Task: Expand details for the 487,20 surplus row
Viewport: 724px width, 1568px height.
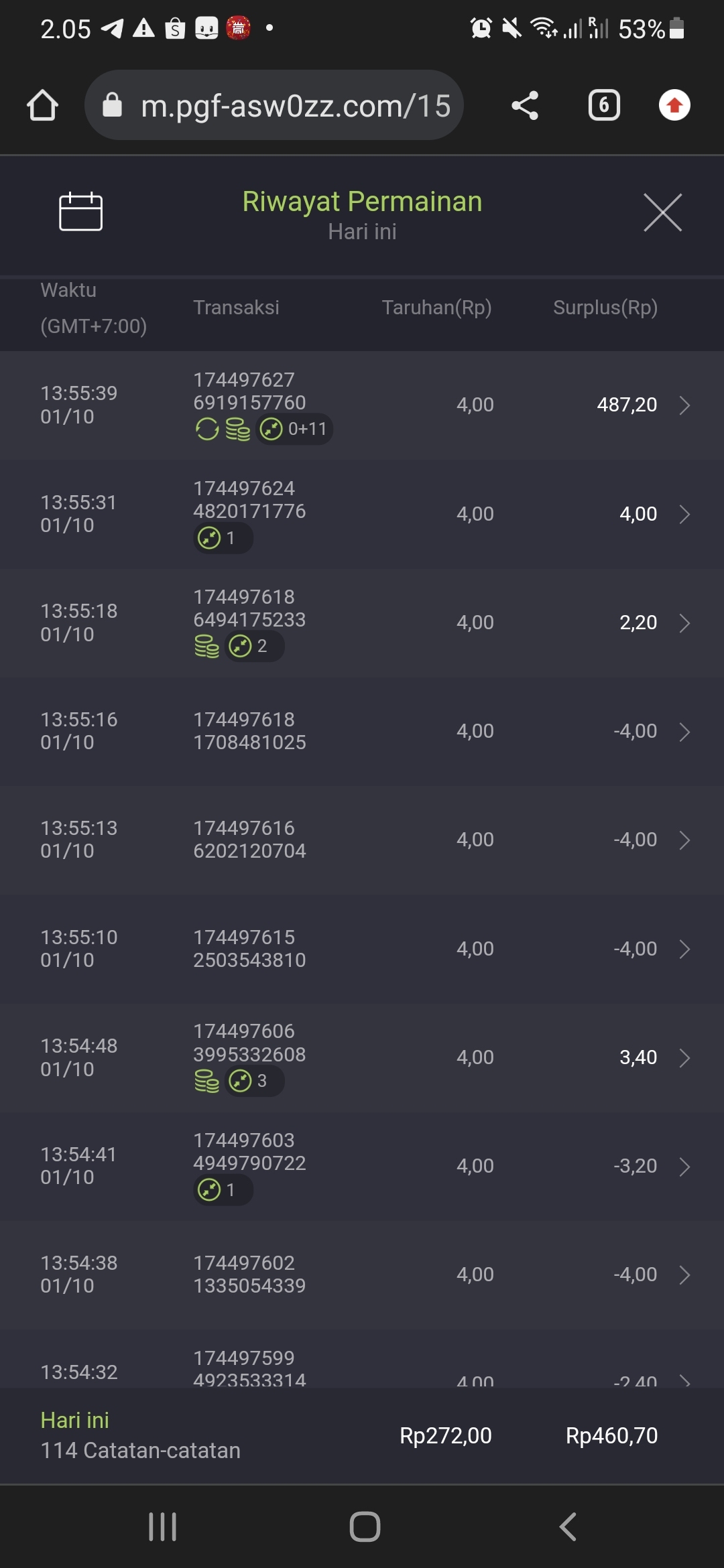Action: tap(684, 405)
